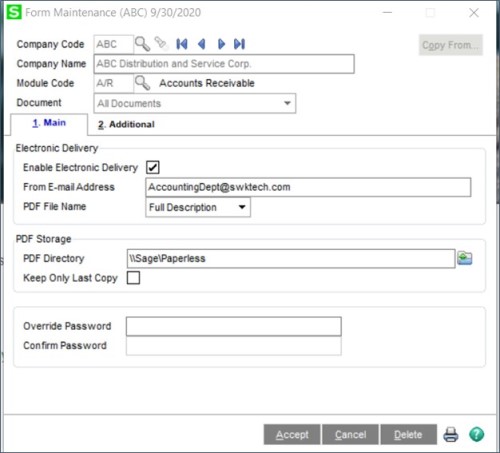
Task: Browse for PDF Directory folder
Action: (465, 258)
